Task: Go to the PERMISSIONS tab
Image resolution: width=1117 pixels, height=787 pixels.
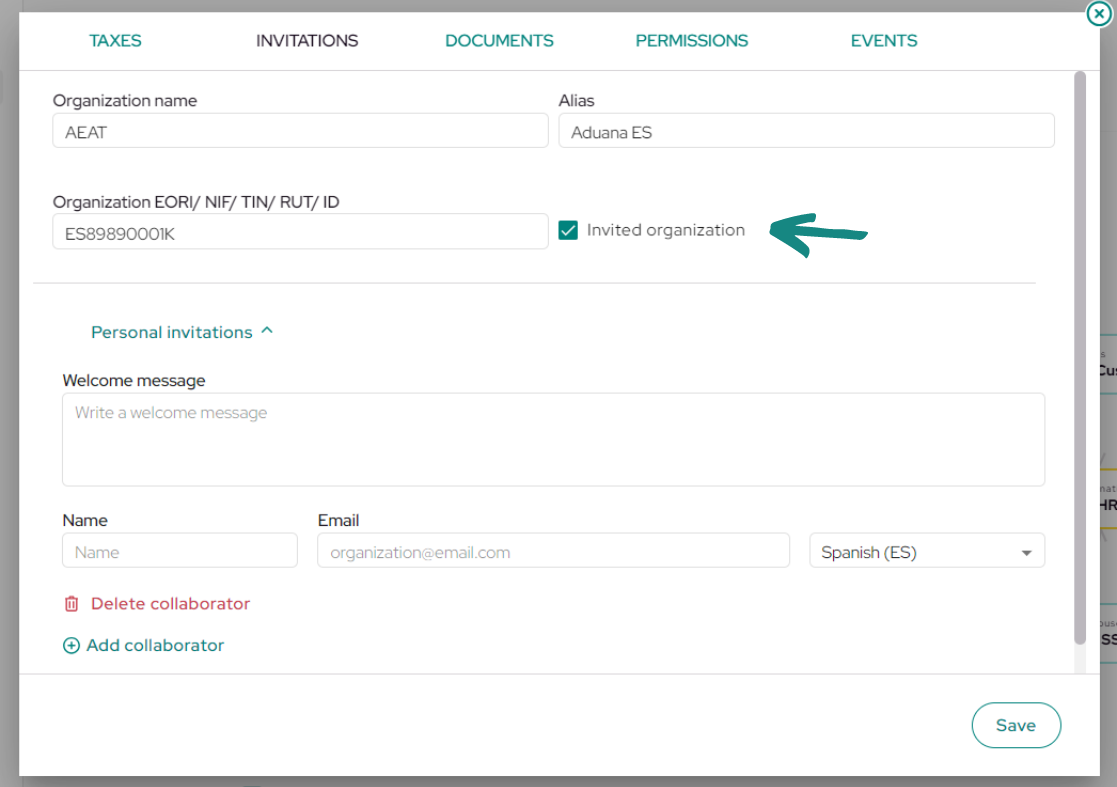Action: point(692,41)
